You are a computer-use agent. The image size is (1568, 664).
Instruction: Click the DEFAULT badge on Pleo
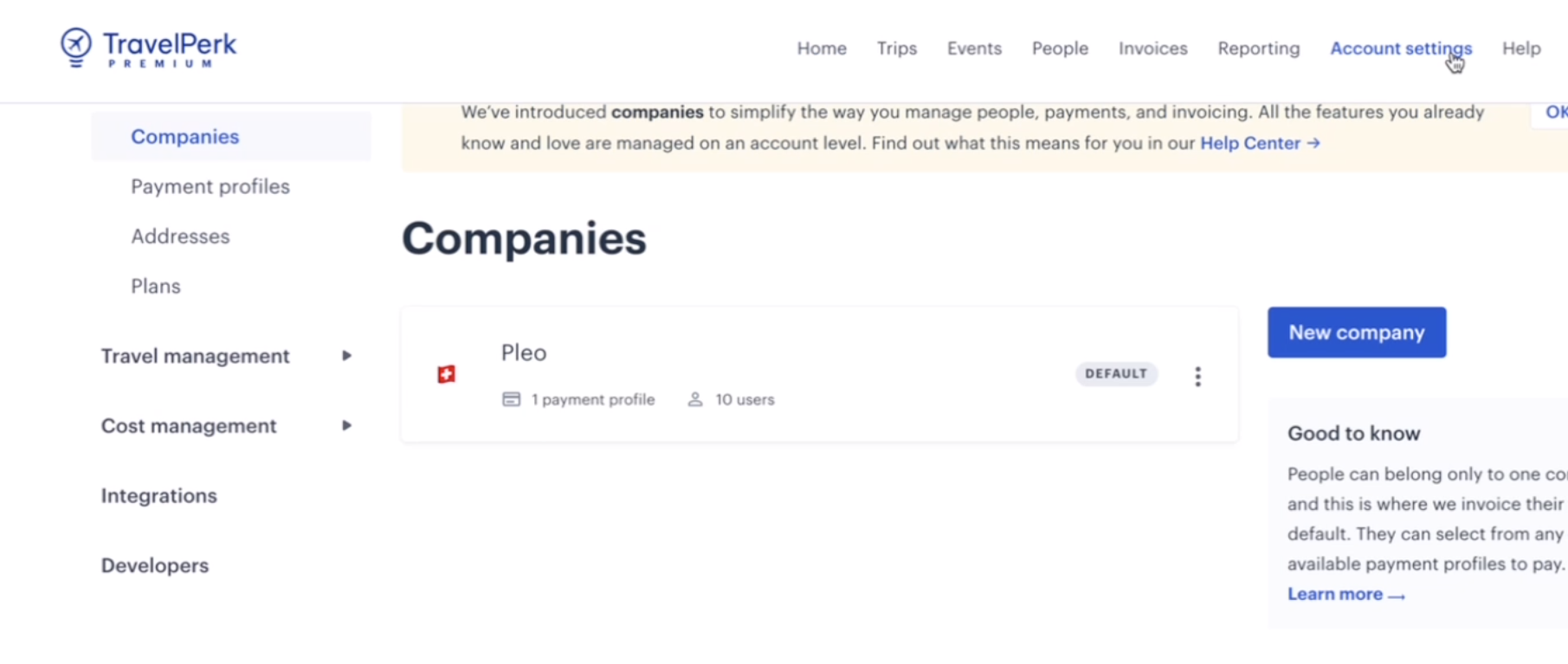click(x=1116, y=374)
